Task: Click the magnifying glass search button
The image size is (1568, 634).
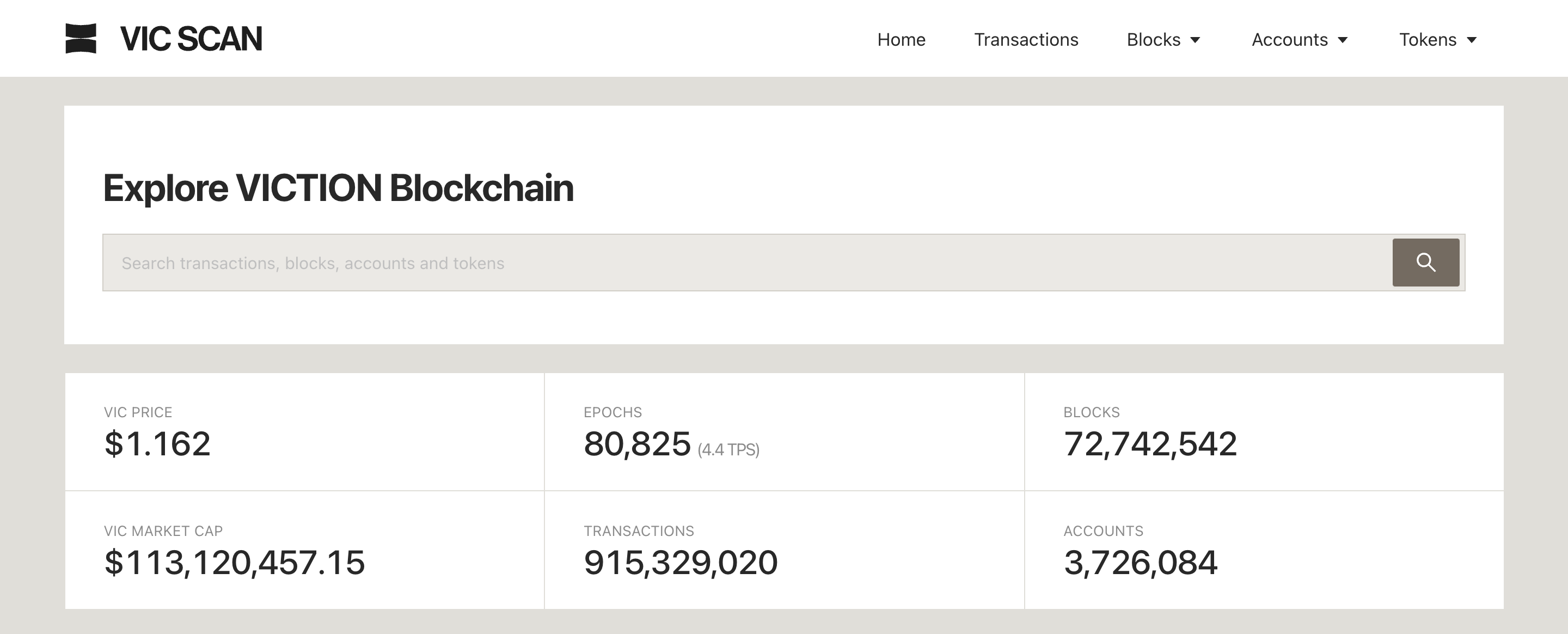Action: 1425,263
